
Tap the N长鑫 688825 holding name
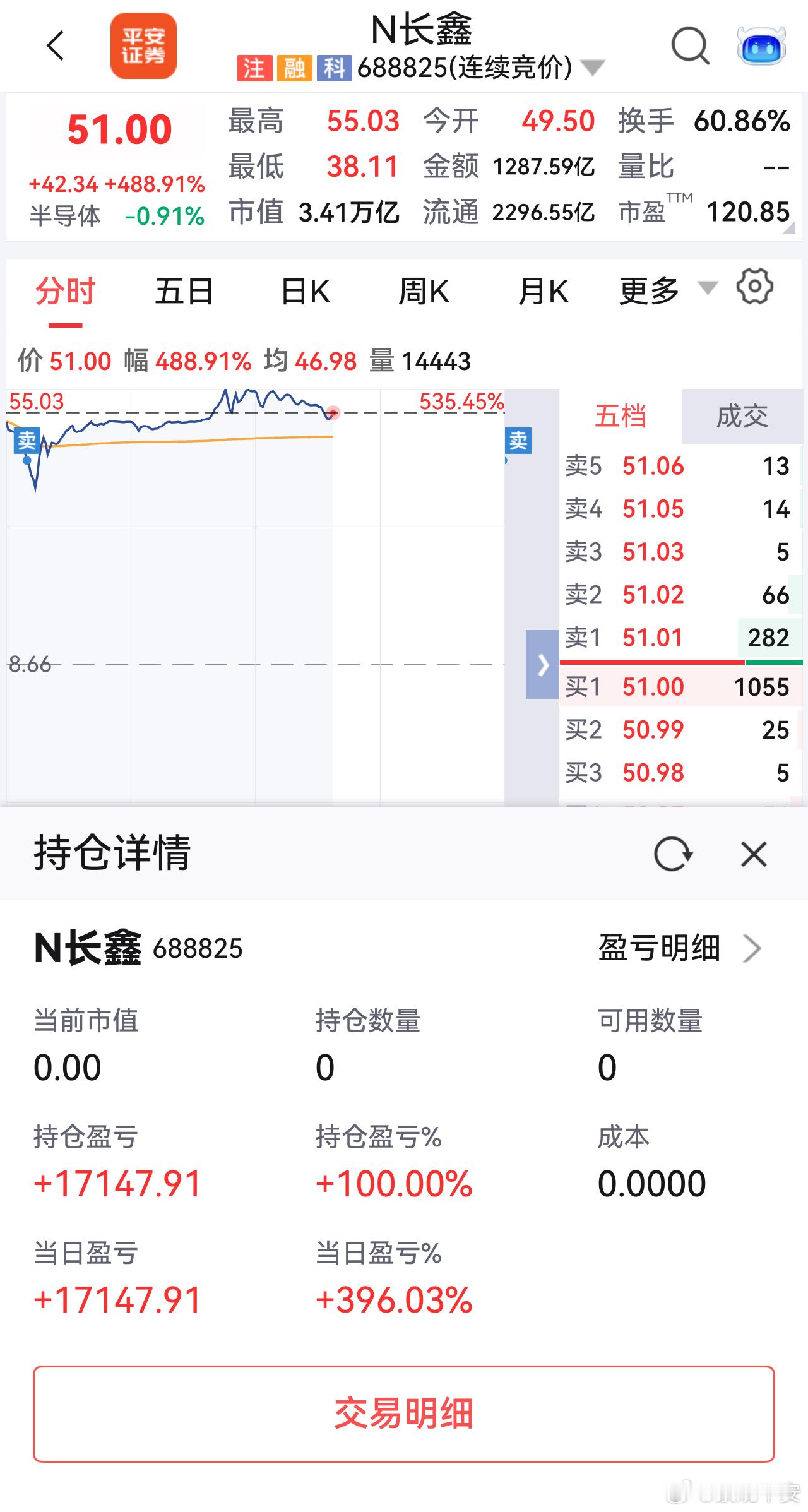138,948
